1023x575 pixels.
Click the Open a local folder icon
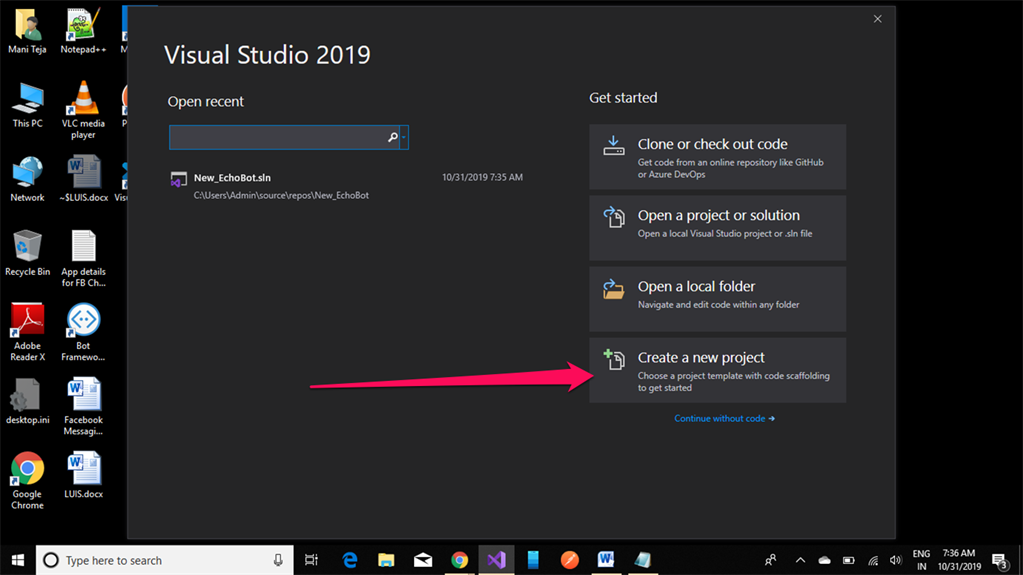614,289
